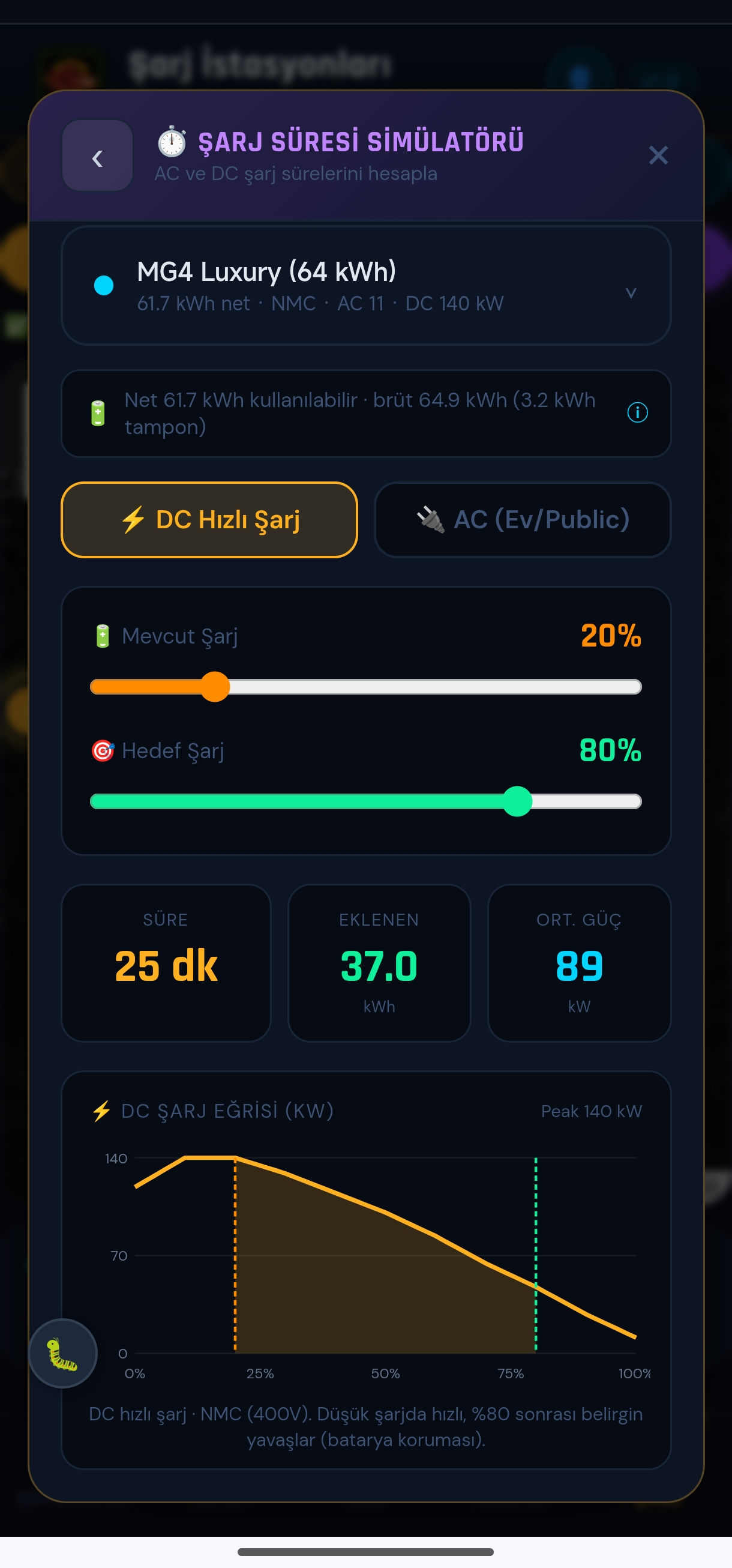Tap the ORT. GÜÇ 89 kW card
The height and width of the screenshot is (1568, 732).
tap(578, 963)
